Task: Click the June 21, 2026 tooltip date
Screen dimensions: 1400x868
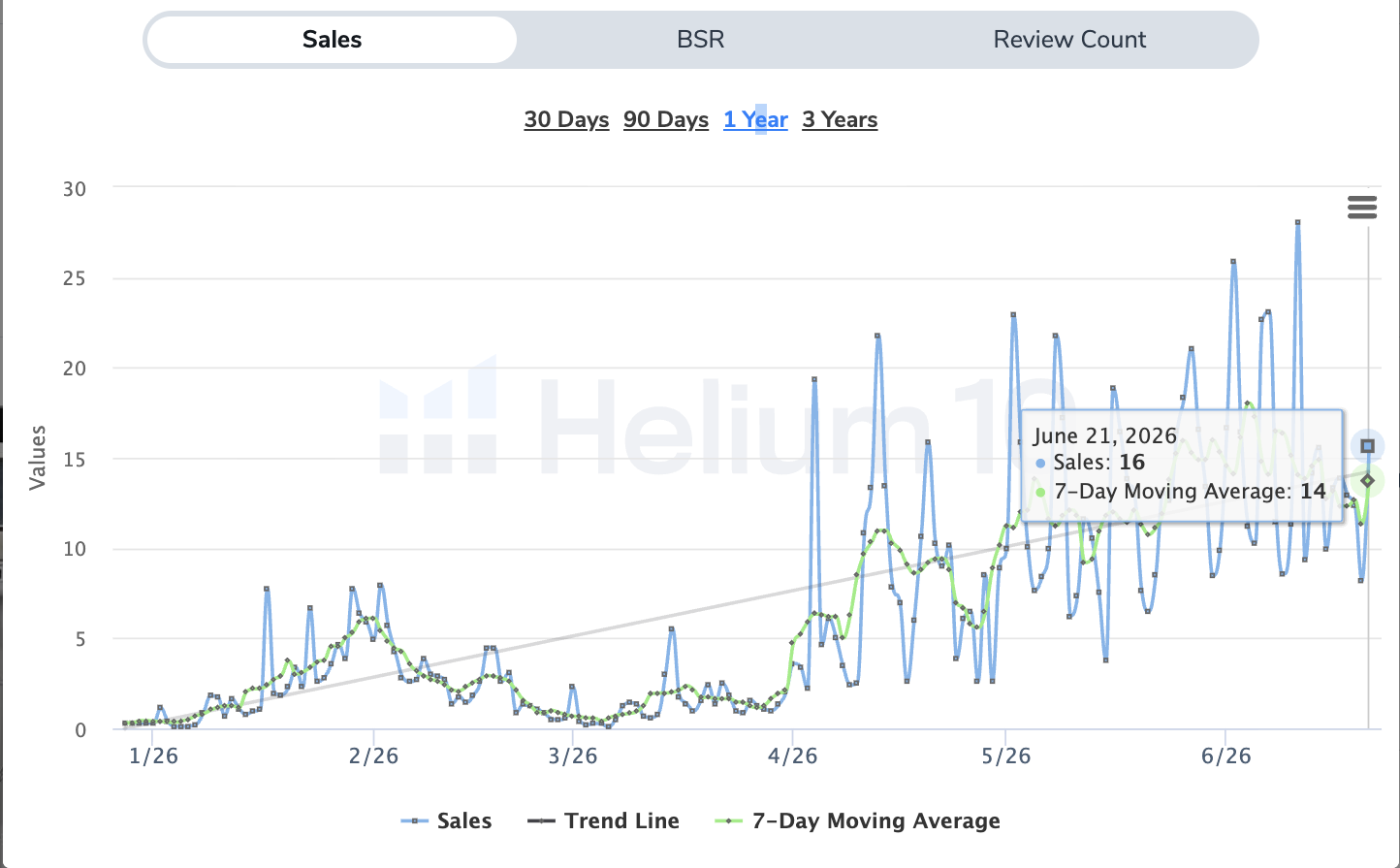Action: 1105,435
